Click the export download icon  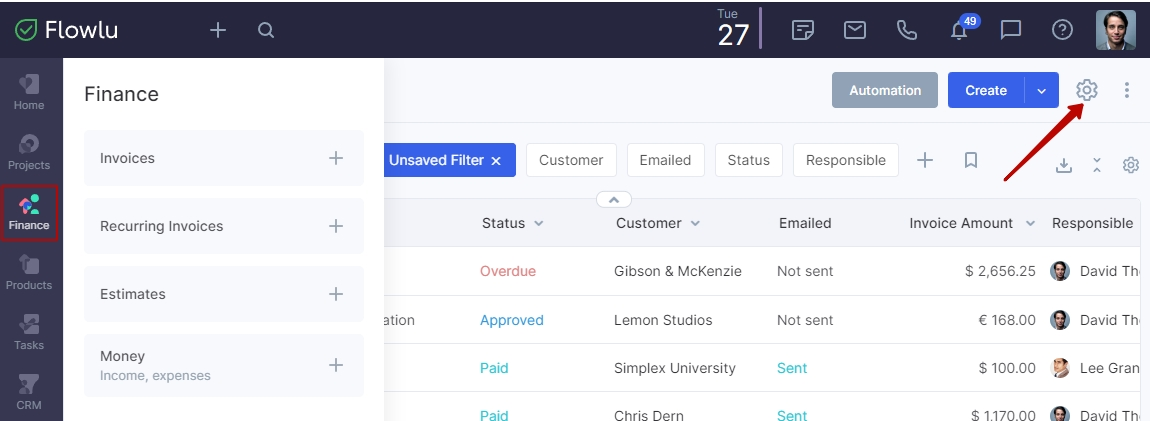1064,166
